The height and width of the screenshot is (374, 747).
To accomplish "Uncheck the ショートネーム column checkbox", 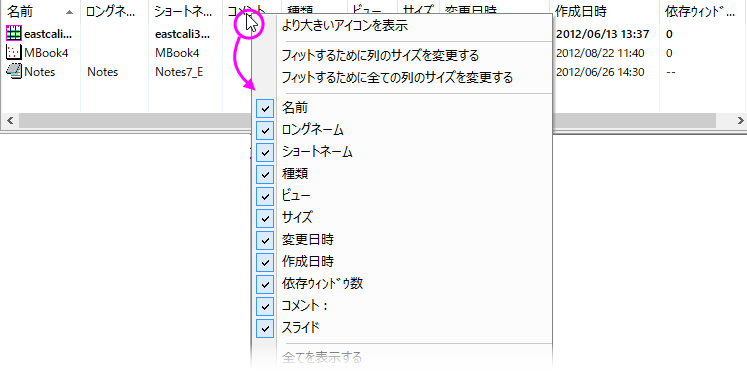I will coord(265,152).
